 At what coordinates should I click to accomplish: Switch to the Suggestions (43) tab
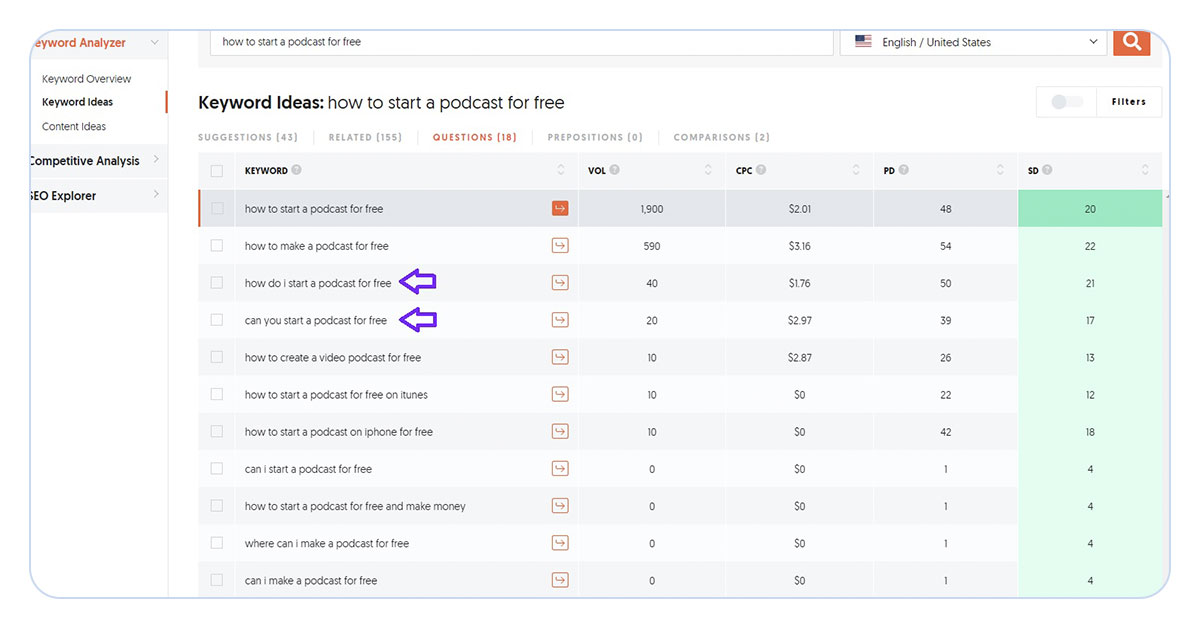click(x=248, y=137)
